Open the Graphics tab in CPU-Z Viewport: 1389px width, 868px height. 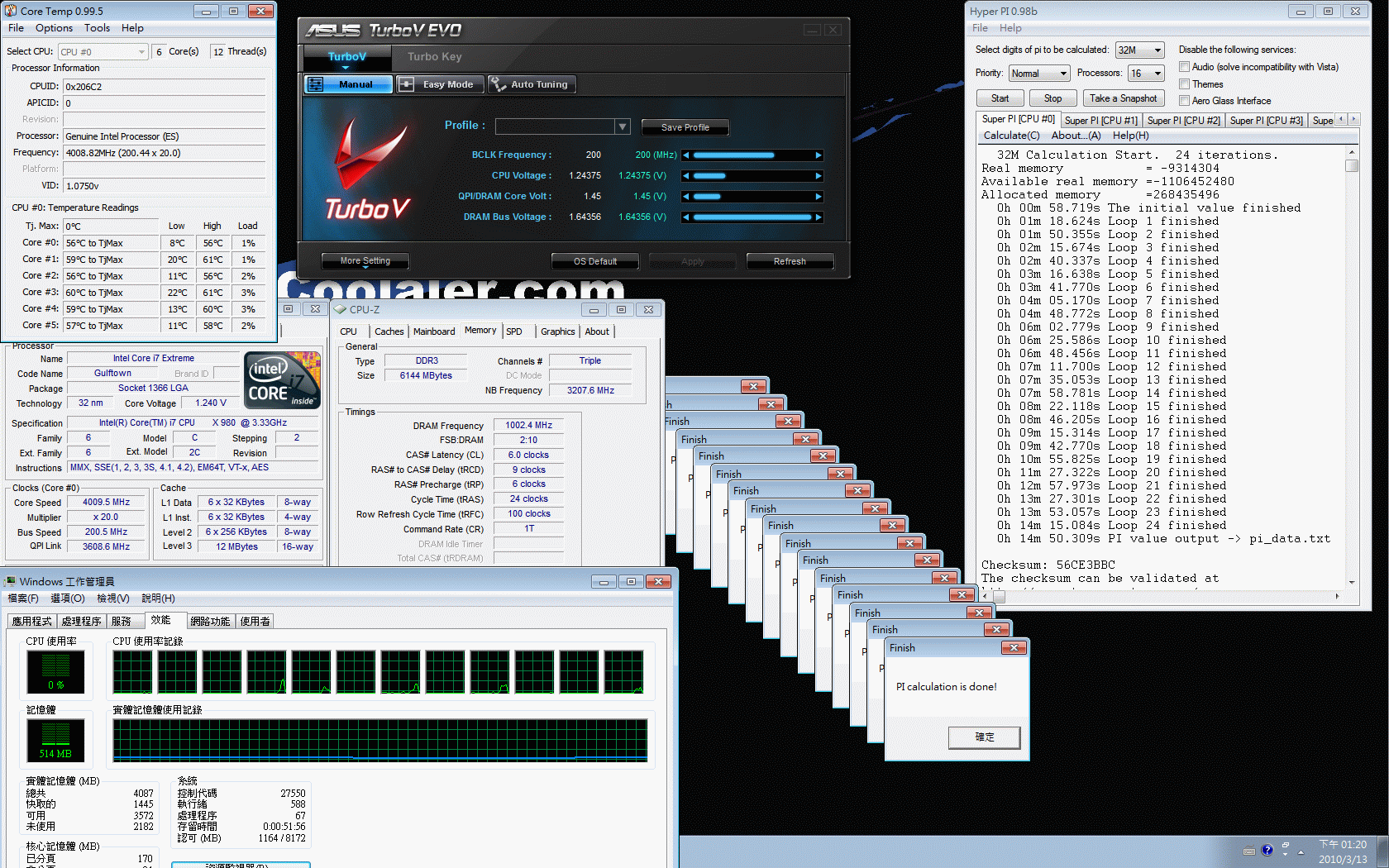557,331
